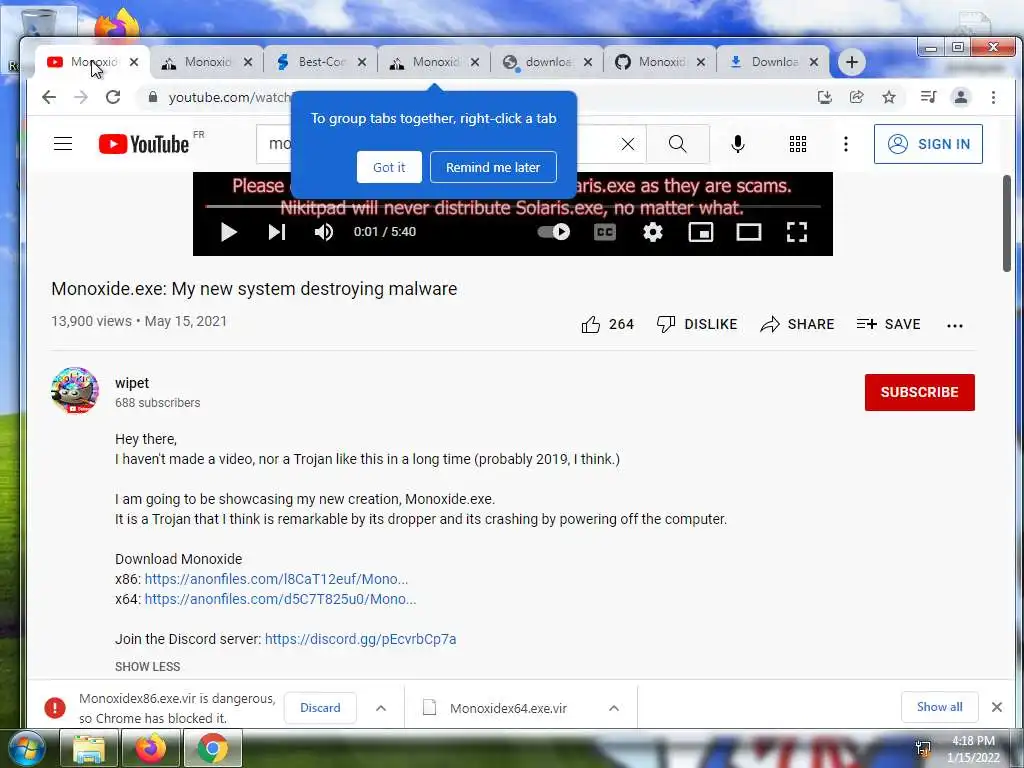Go to YouTube home via the logo
1024x768 pixels.
pos(144,144)
